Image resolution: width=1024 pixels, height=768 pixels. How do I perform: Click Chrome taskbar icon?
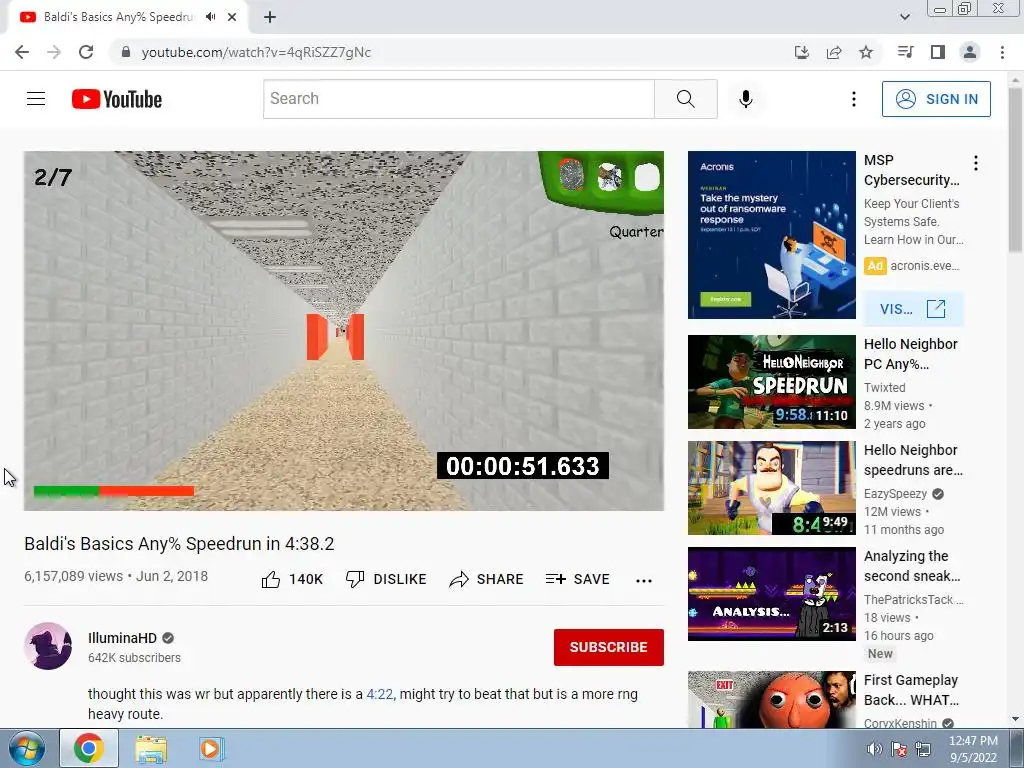click(89, 748)
